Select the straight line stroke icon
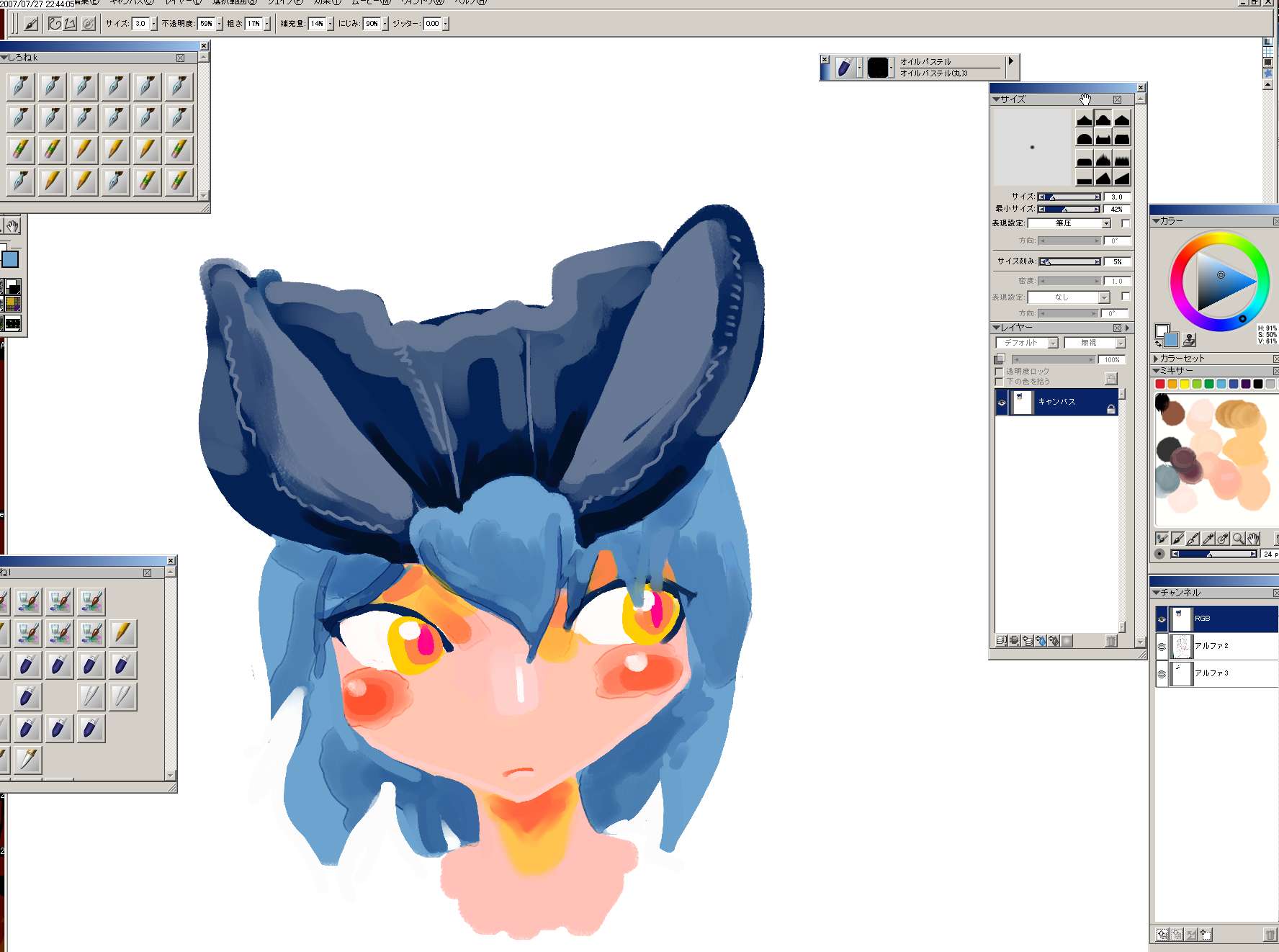This screenshot has width=1279, height=952. pos(71,24)
